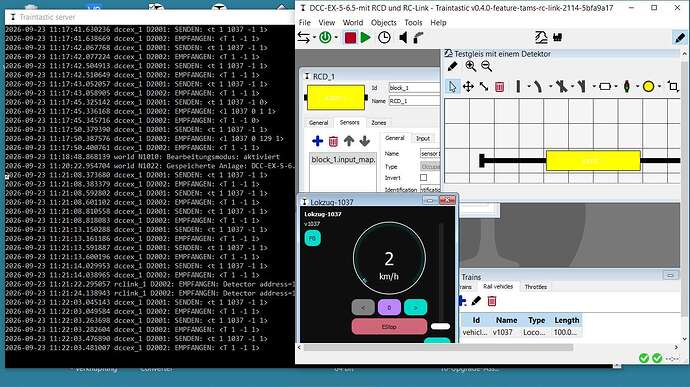Select the delete tile trash tool in board toolbar
Screen dimensions: 690x387
tap(499, 86)
